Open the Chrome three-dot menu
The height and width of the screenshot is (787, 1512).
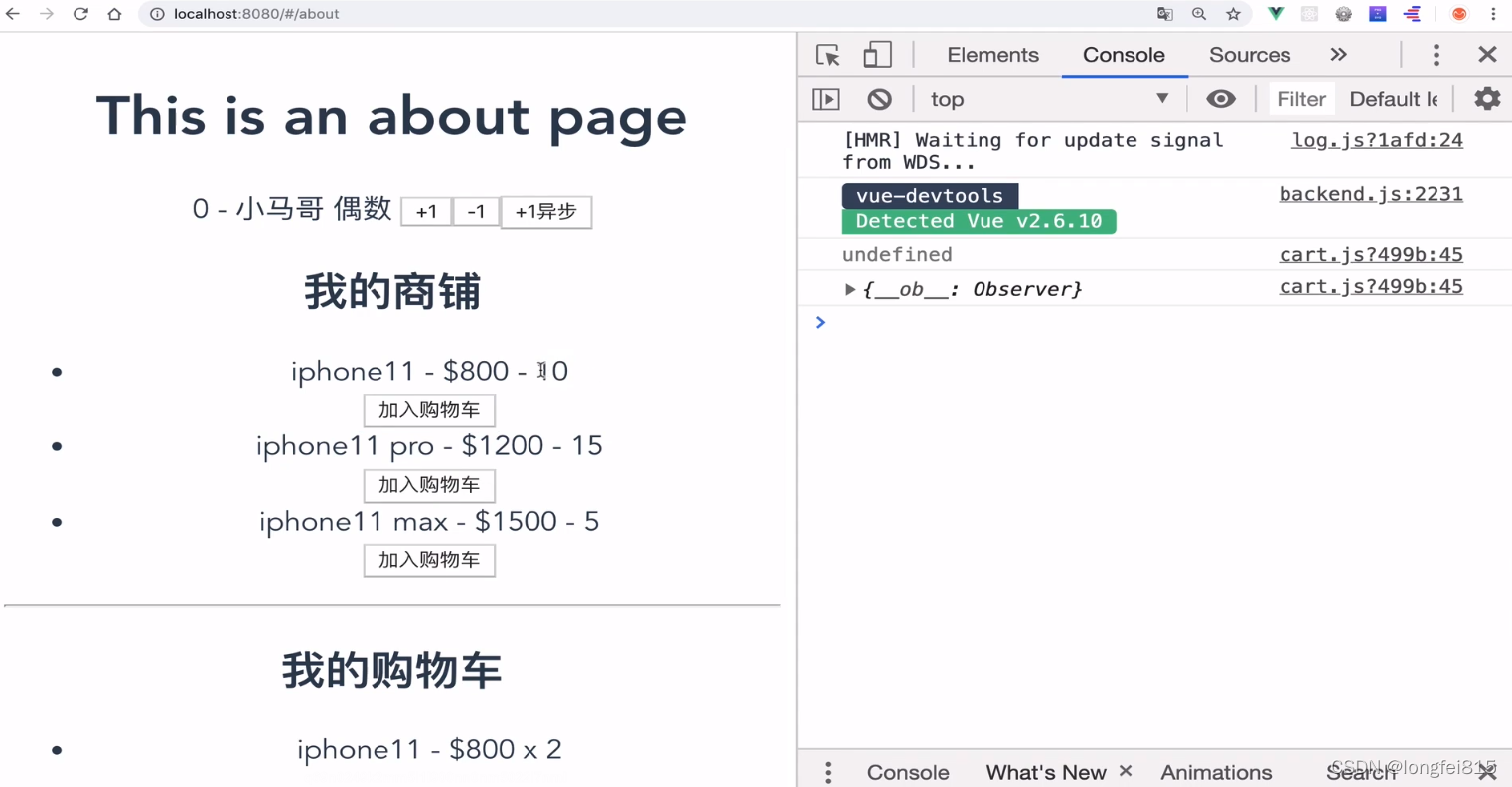click(1493, 14)
